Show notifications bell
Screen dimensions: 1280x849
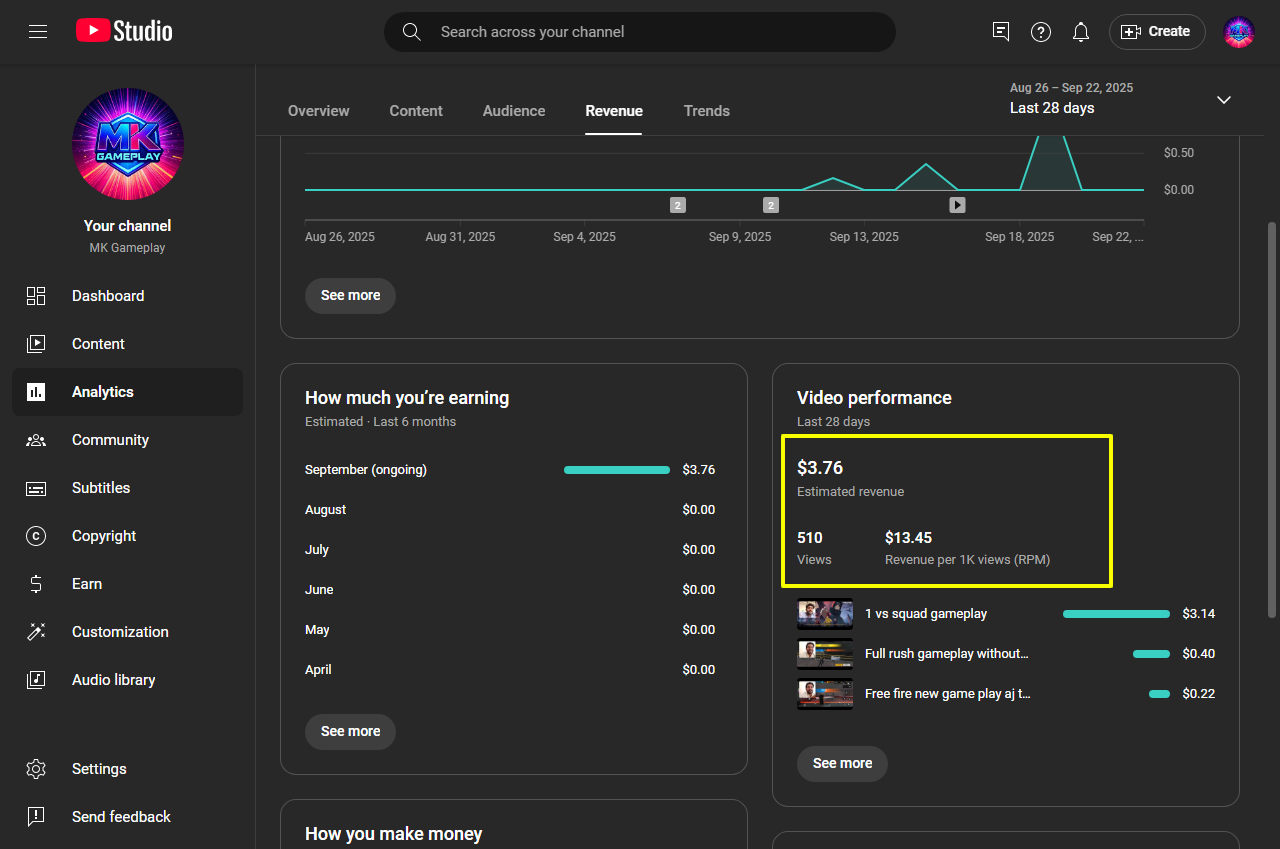(x=1081, y=32)
